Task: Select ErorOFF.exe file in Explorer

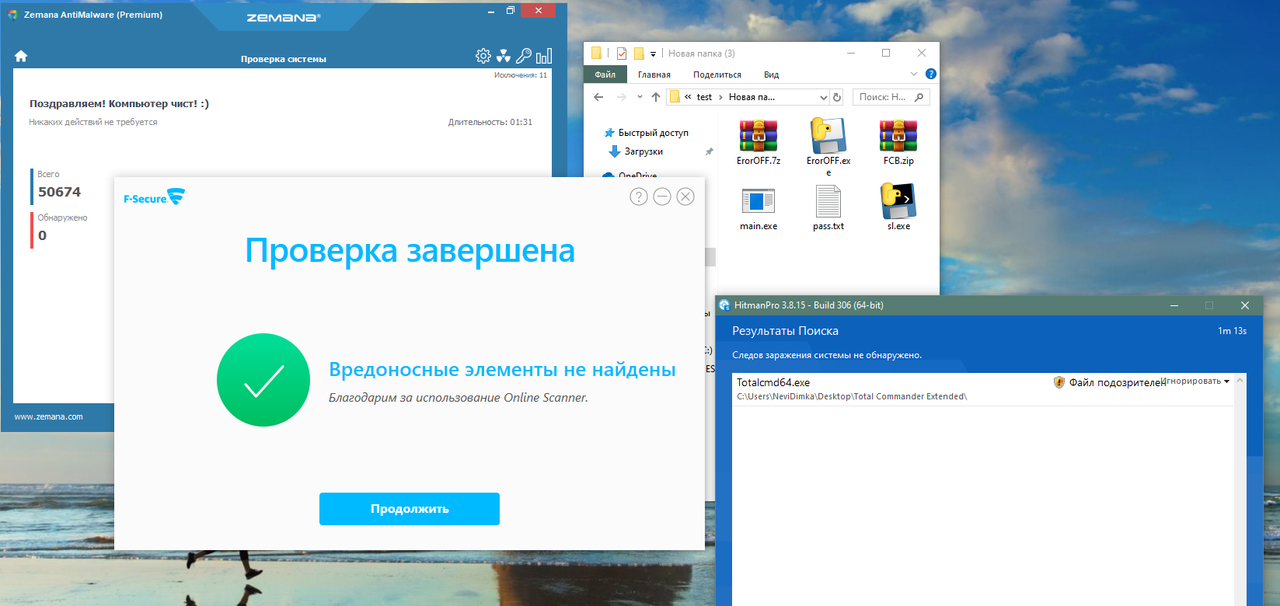Action: coord(828,146)
